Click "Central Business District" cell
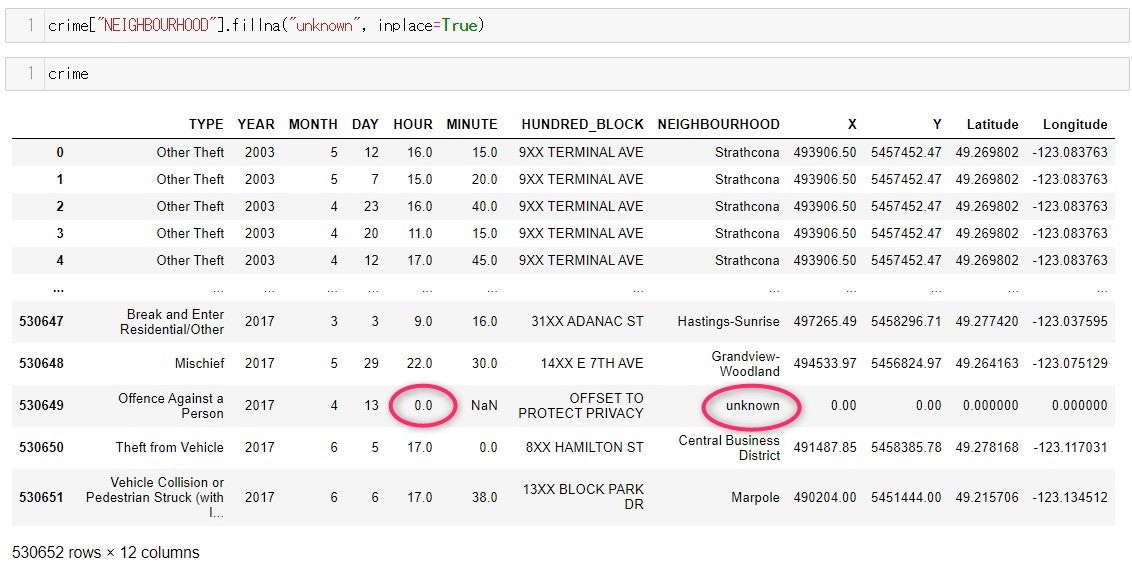 (x=729, y=447)
